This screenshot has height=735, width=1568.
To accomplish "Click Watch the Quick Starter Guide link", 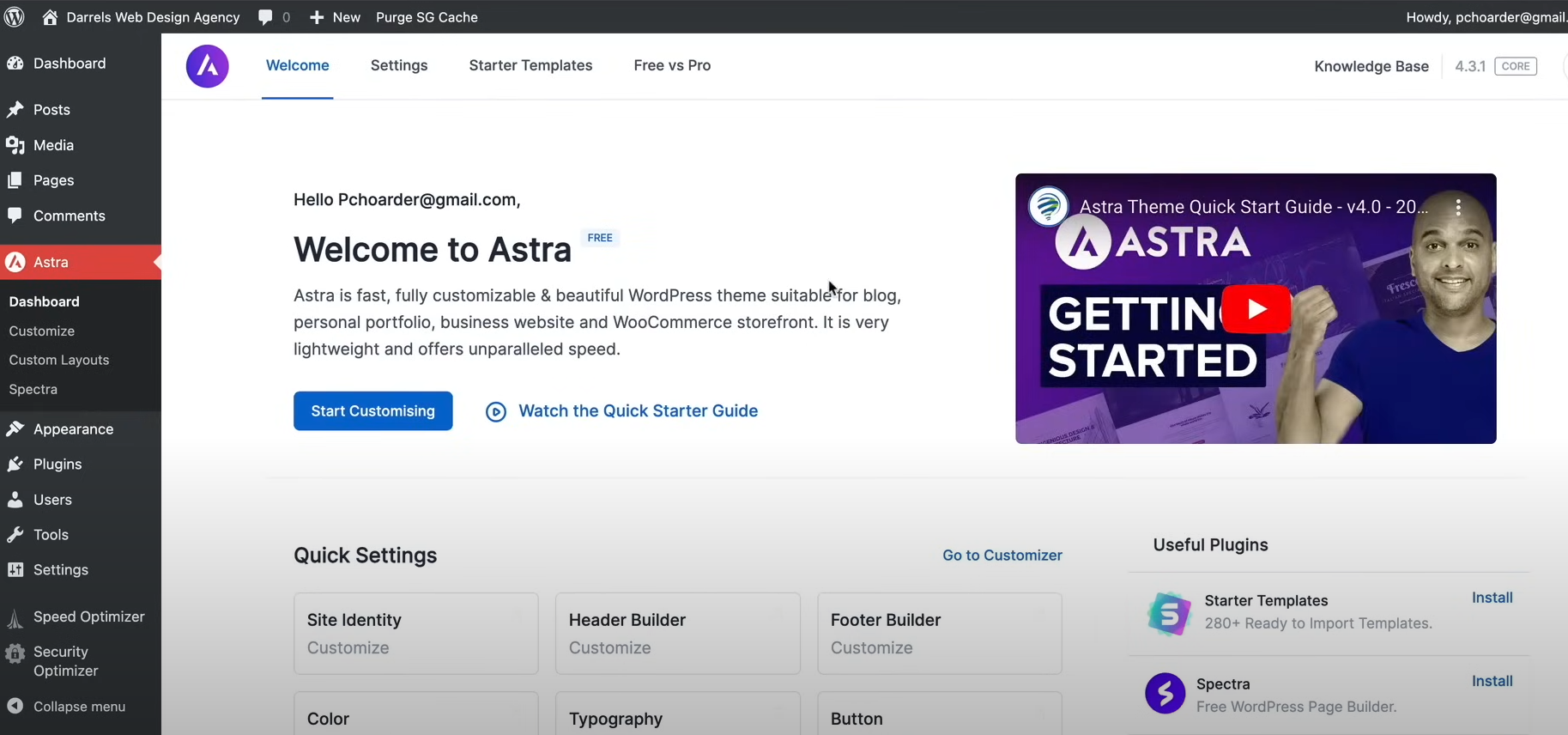I will 639,411.
